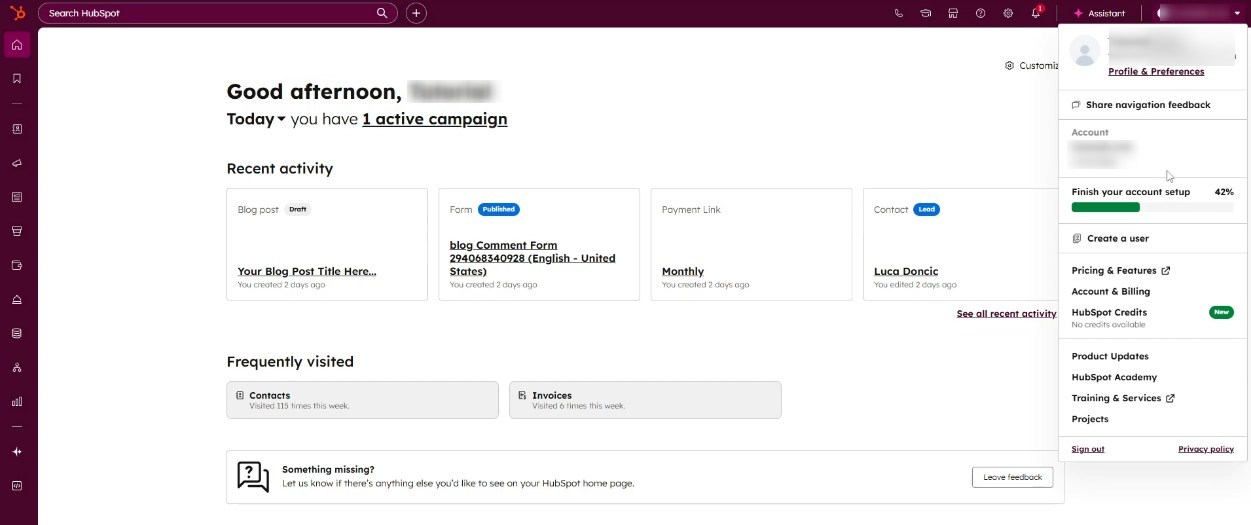The width and height of the screenshot is (1251, 525).
Task: Click the Lead badge on Contact card
Action: (926, 210)
